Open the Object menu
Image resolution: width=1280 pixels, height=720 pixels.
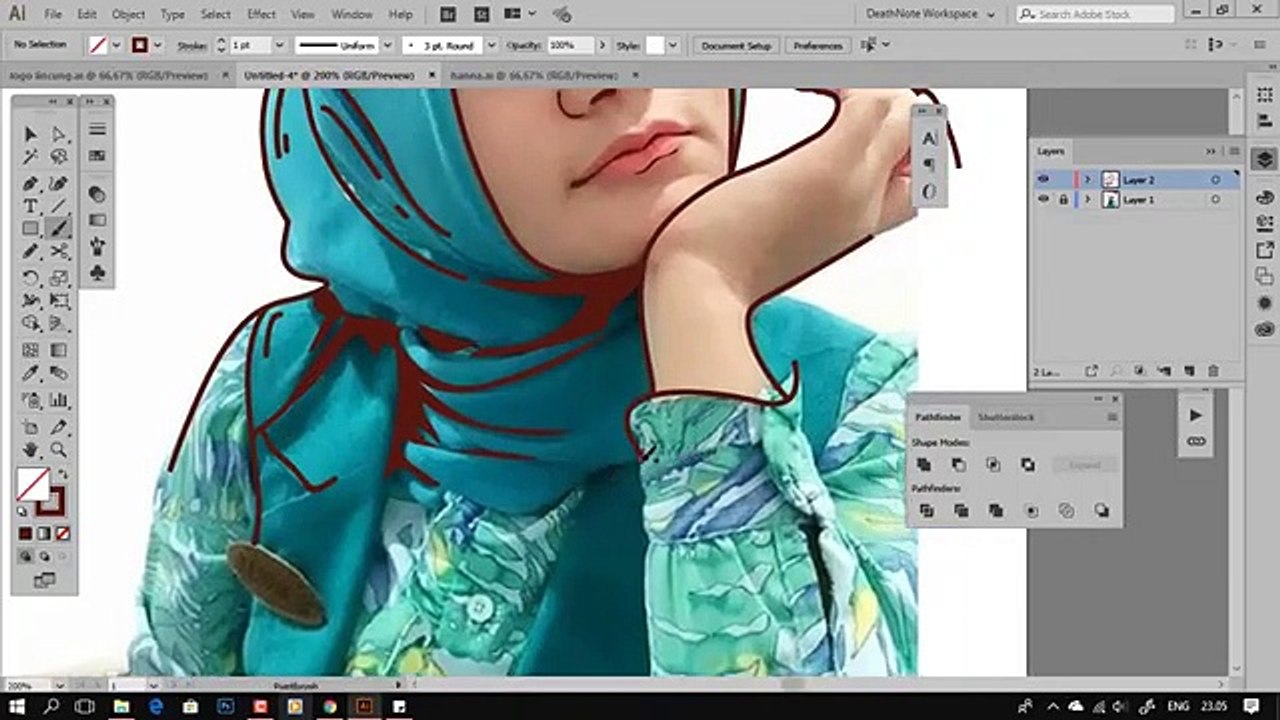click(x=128, y=15)
